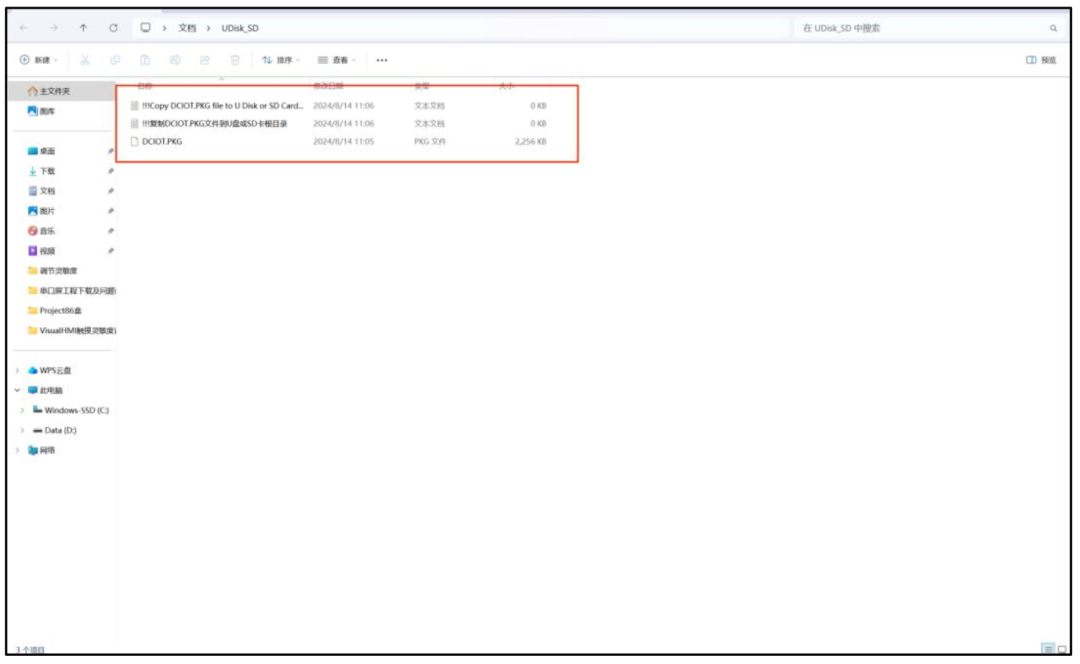Open the 查看 view dropdown
The image size is (1080, 664).
coord(337,60)
